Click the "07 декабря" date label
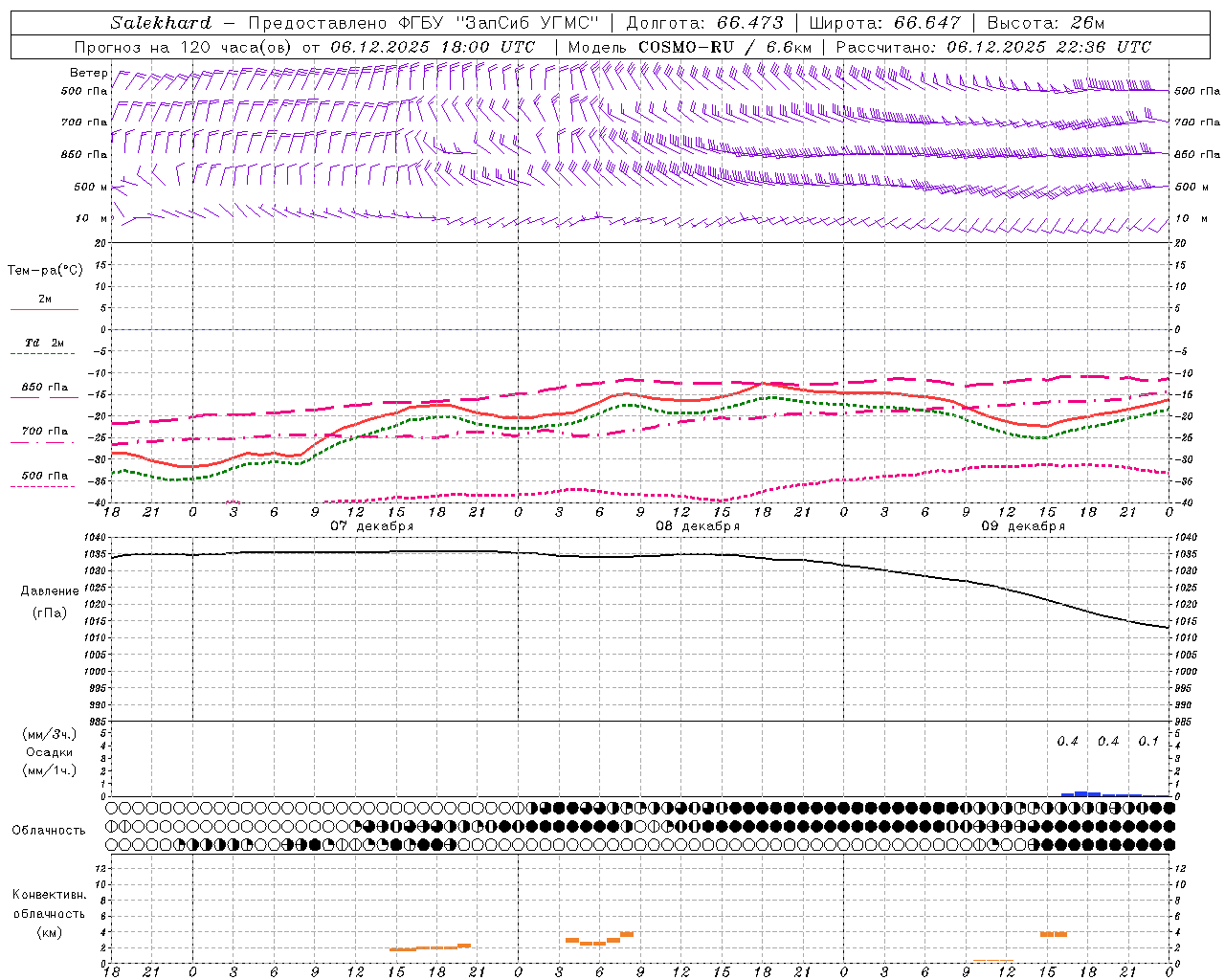The image size is (1225, 980). click(x=372, y=526)
